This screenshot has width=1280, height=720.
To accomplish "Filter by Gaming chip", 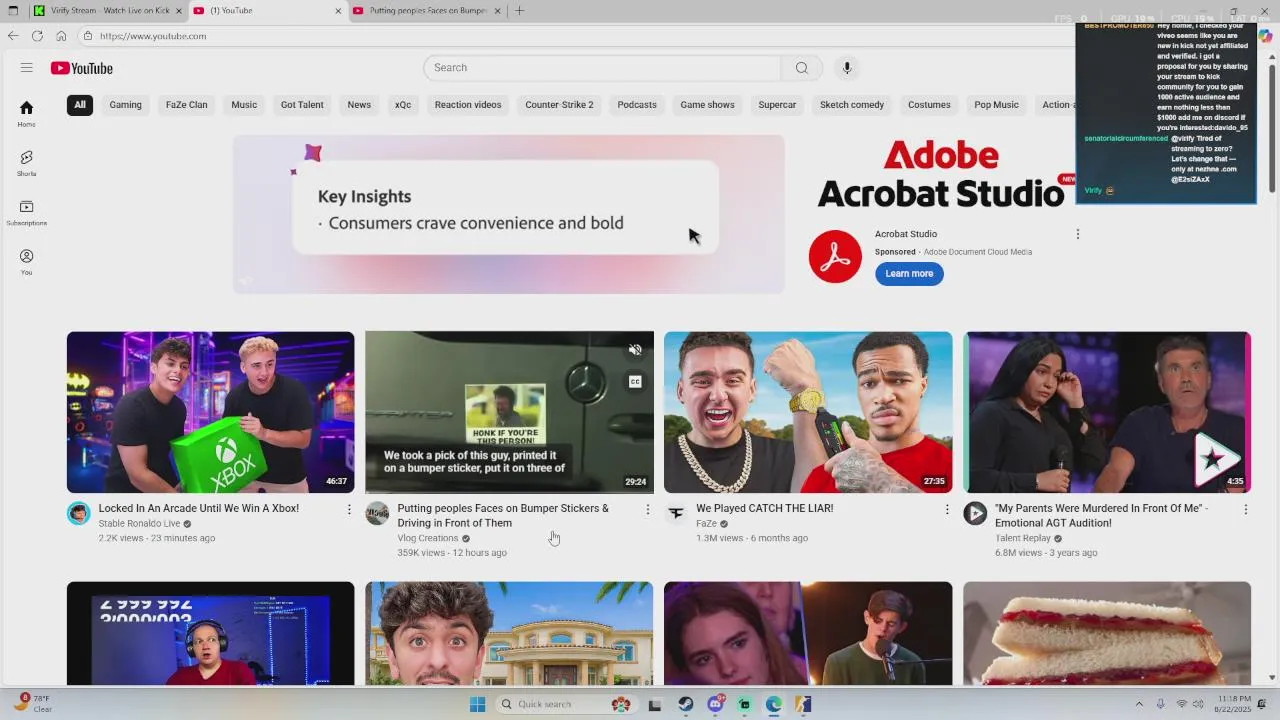I will [125, 105].
